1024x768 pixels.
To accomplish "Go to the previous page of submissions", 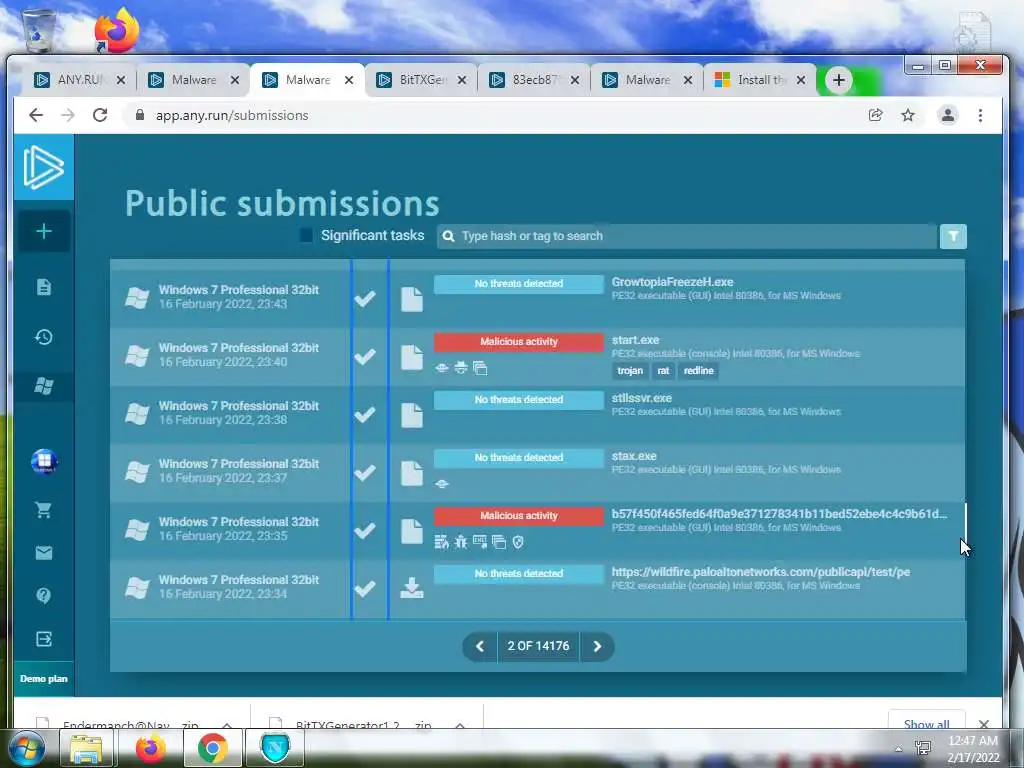I will point(480,647).
